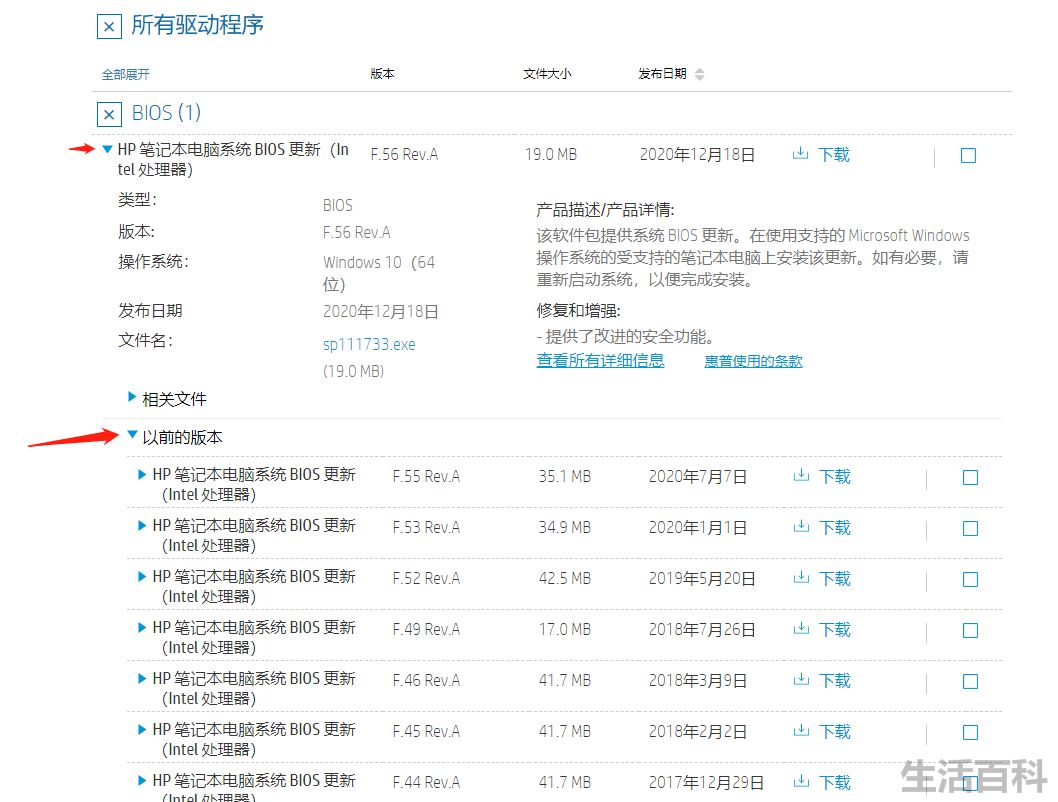Screen dimensions: 1058x802
Task: Click the 发布日期 column header text
Action: tap(663, 74)
